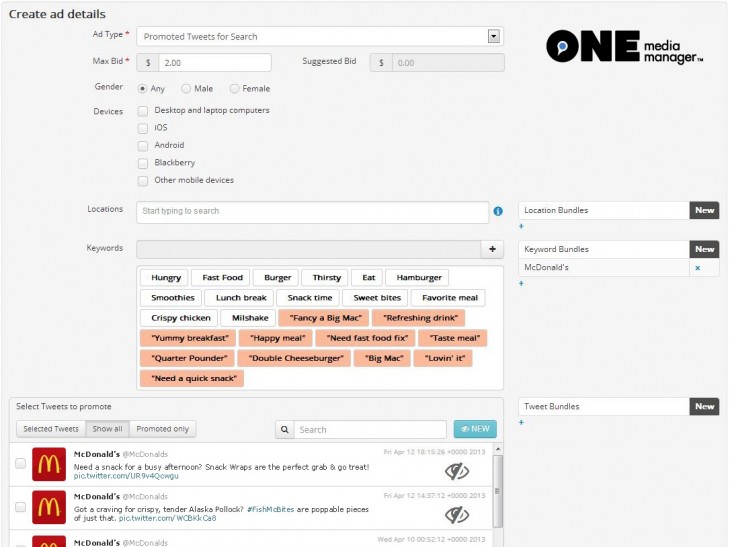Click scroll up arrow in tweets list

tap(498, 449)
